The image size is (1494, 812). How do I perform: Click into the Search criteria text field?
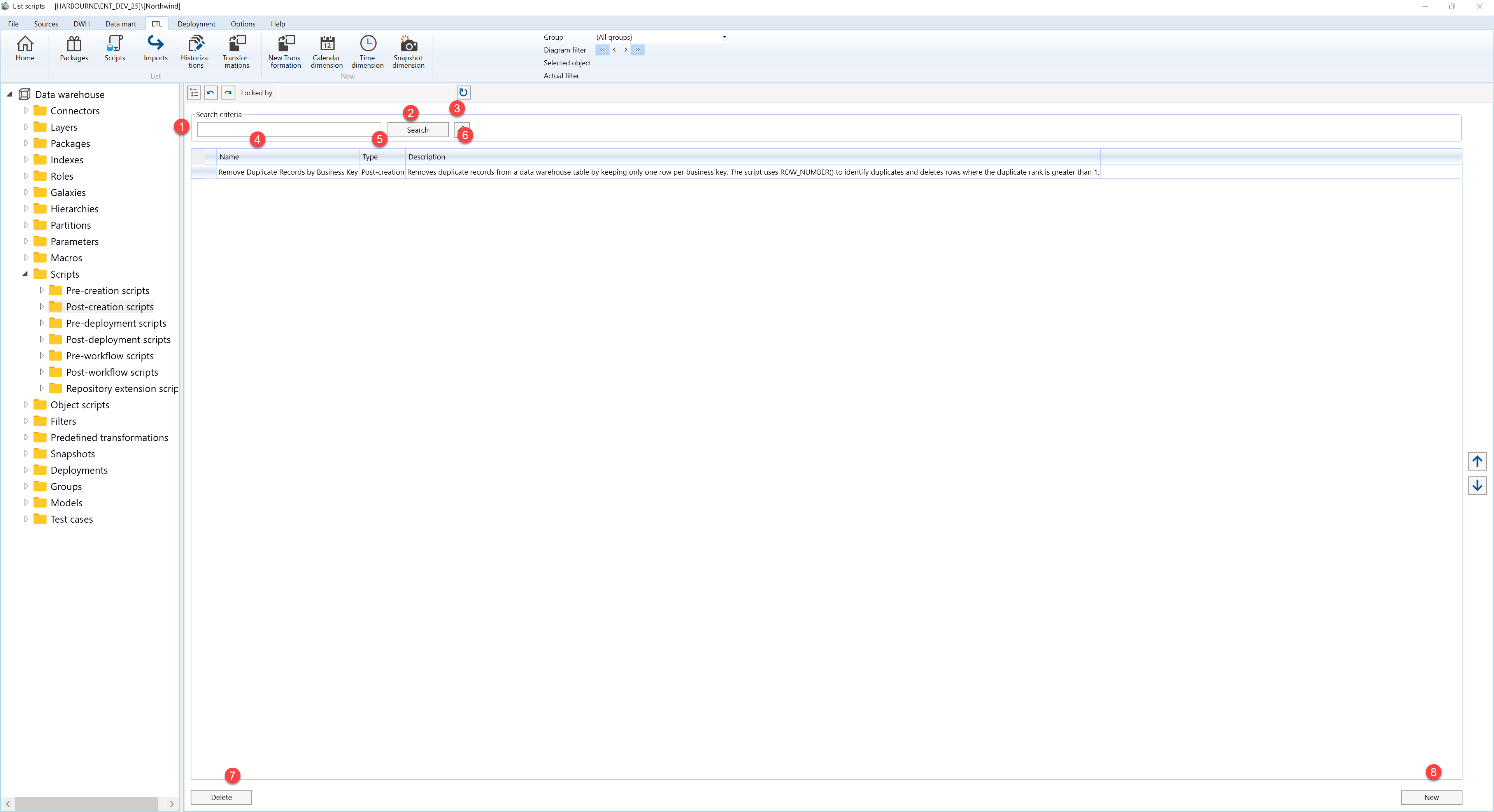289,130
